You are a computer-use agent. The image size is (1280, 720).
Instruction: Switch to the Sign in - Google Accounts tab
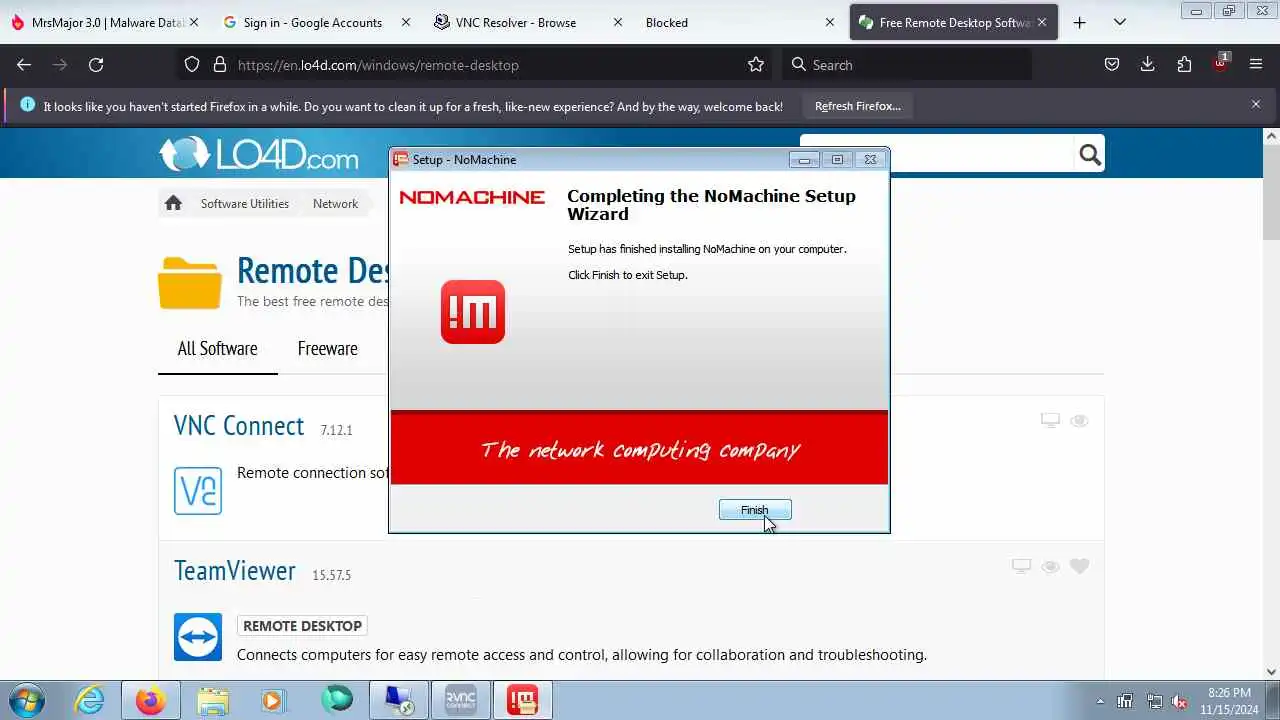pyautogui.click(x=312, y=22)
